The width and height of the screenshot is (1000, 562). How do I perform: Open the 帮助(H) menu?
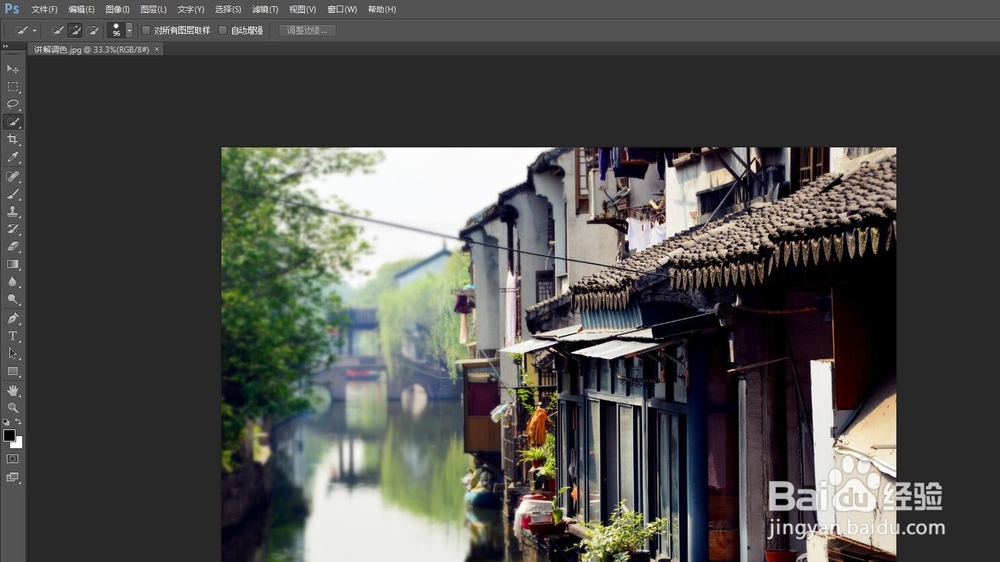click(382, 10)
